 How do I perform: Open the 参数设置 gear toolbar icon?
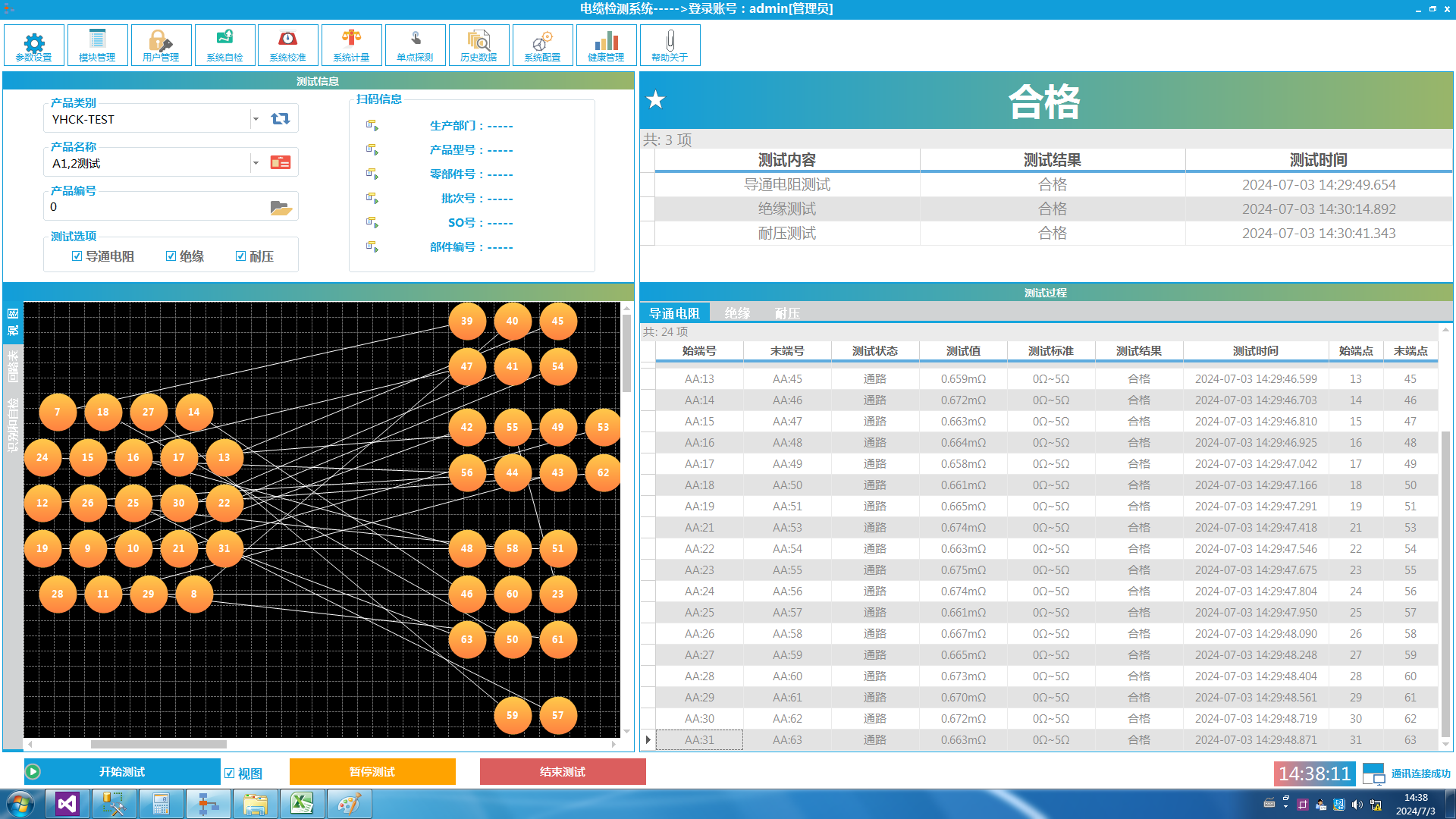pyautogui.click(x=34, y=45)
